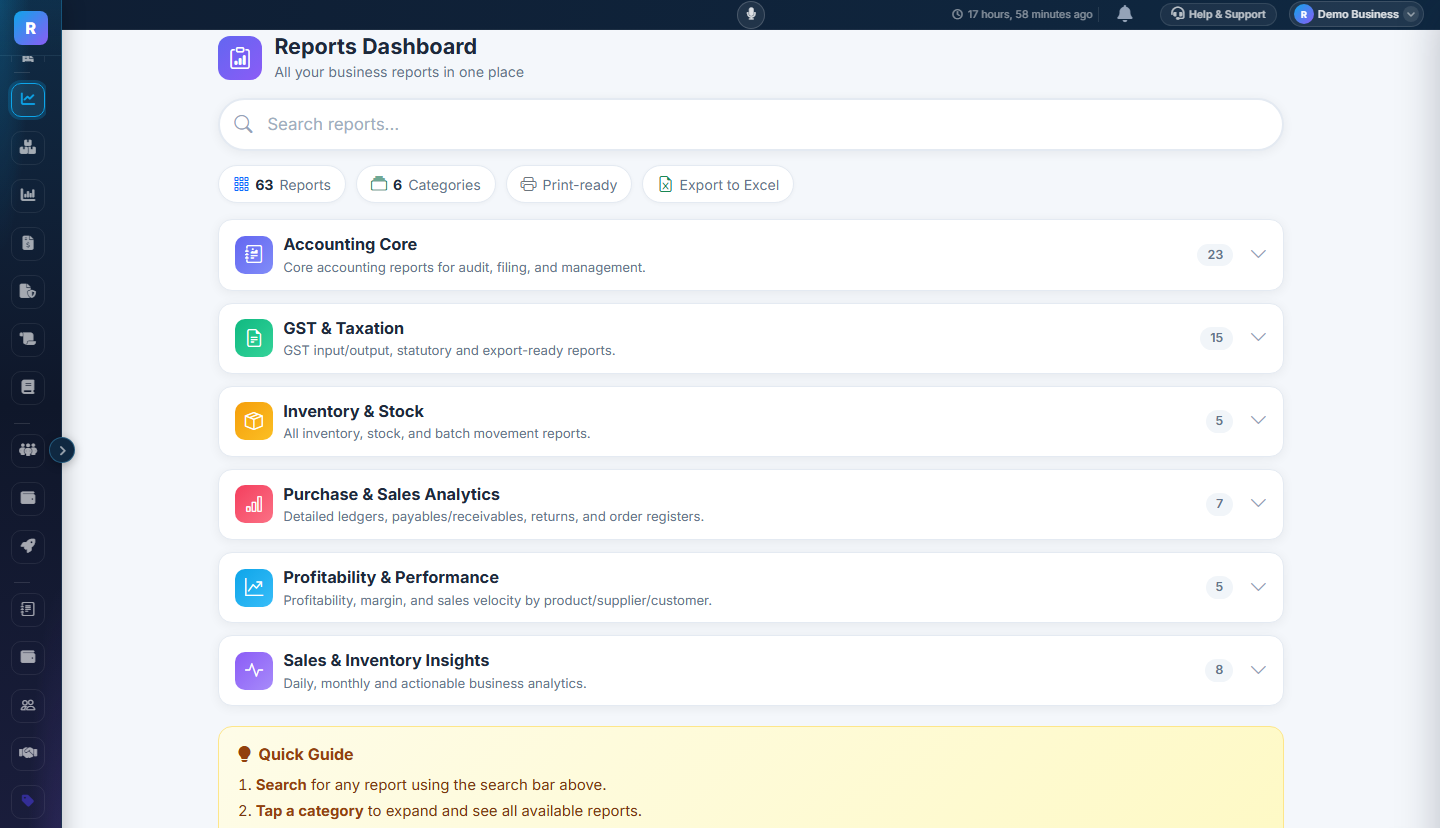Screen dimensions: 1440x828
Task: Open the Demo Business account dropdown
Action: 1356,14
